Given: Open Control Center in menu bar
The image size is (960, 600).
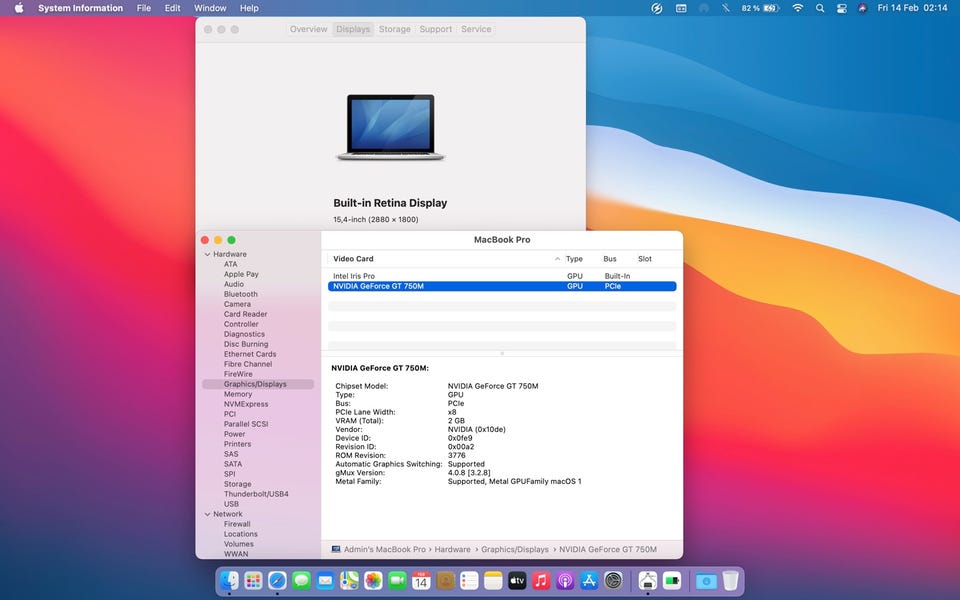Looking at the screenshot, I should click(842, 8).
